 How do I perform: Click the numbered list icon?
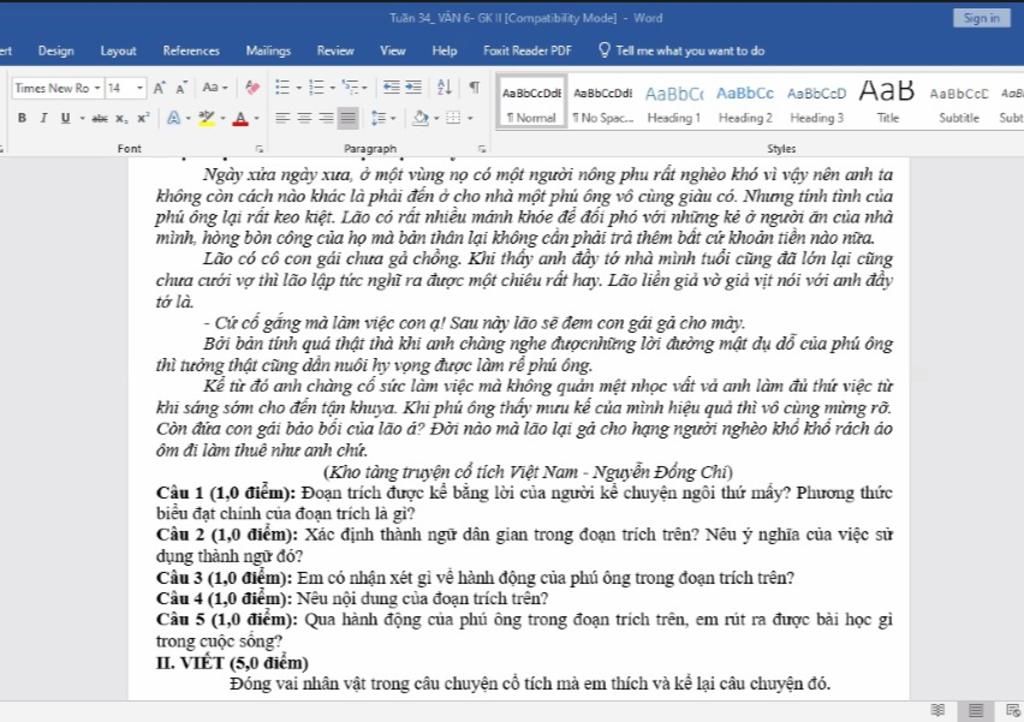[316, 87]
